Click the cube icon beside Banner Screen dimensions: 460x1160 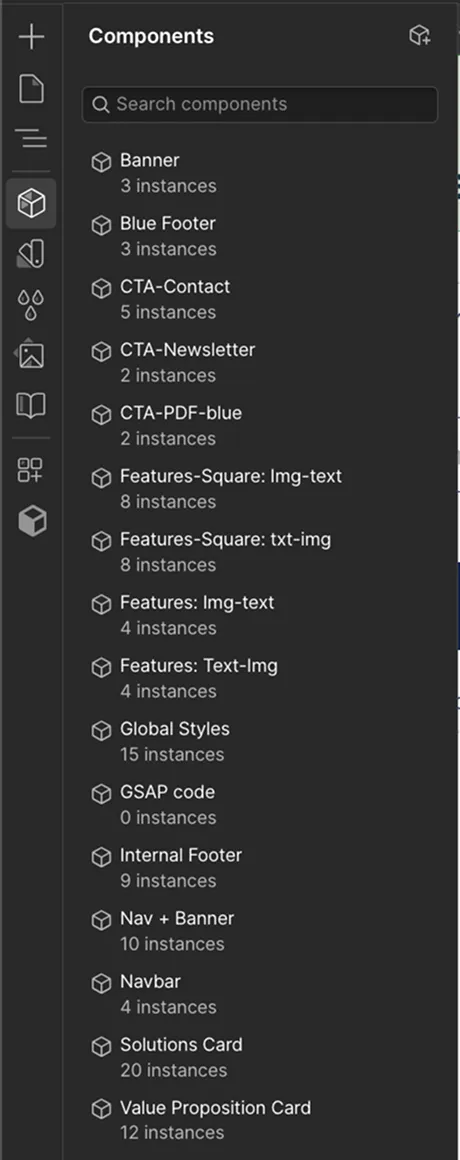click(101, 162)
